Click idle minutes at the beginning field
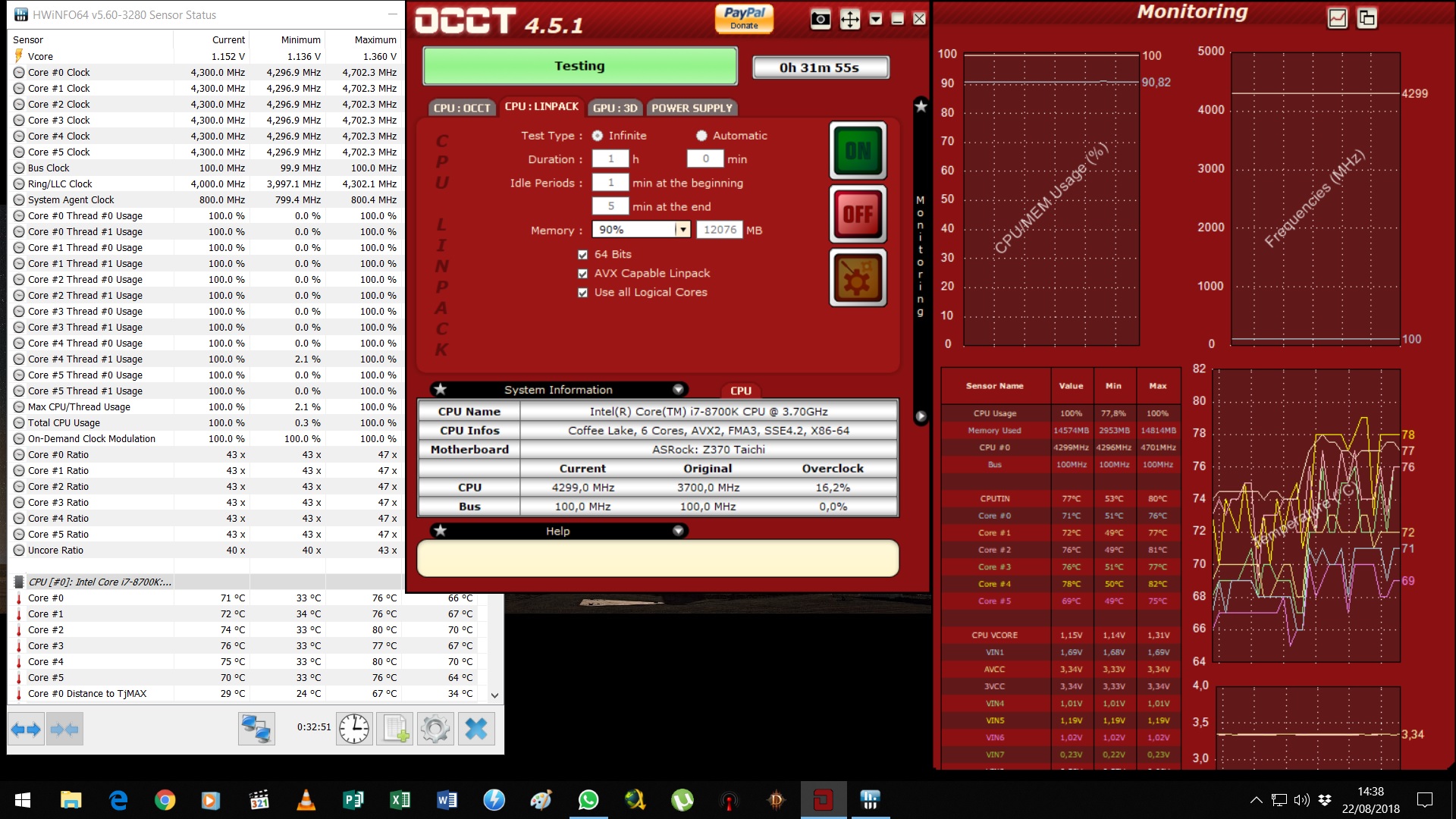1456x819 pixels. [x=610, y=183]
